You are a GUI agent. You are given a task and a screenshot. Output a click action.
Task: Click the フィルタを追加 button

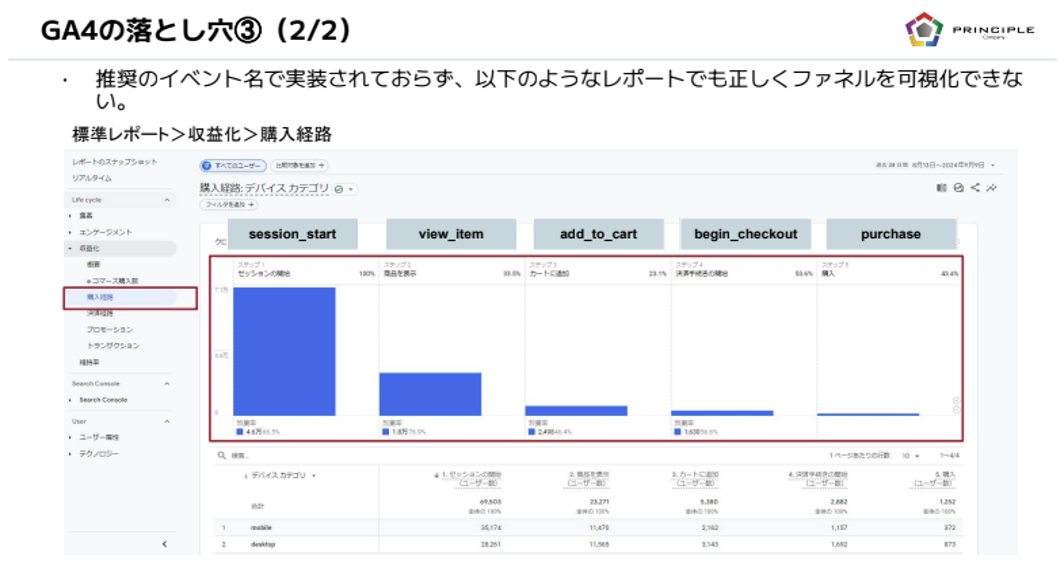point(228,204)
